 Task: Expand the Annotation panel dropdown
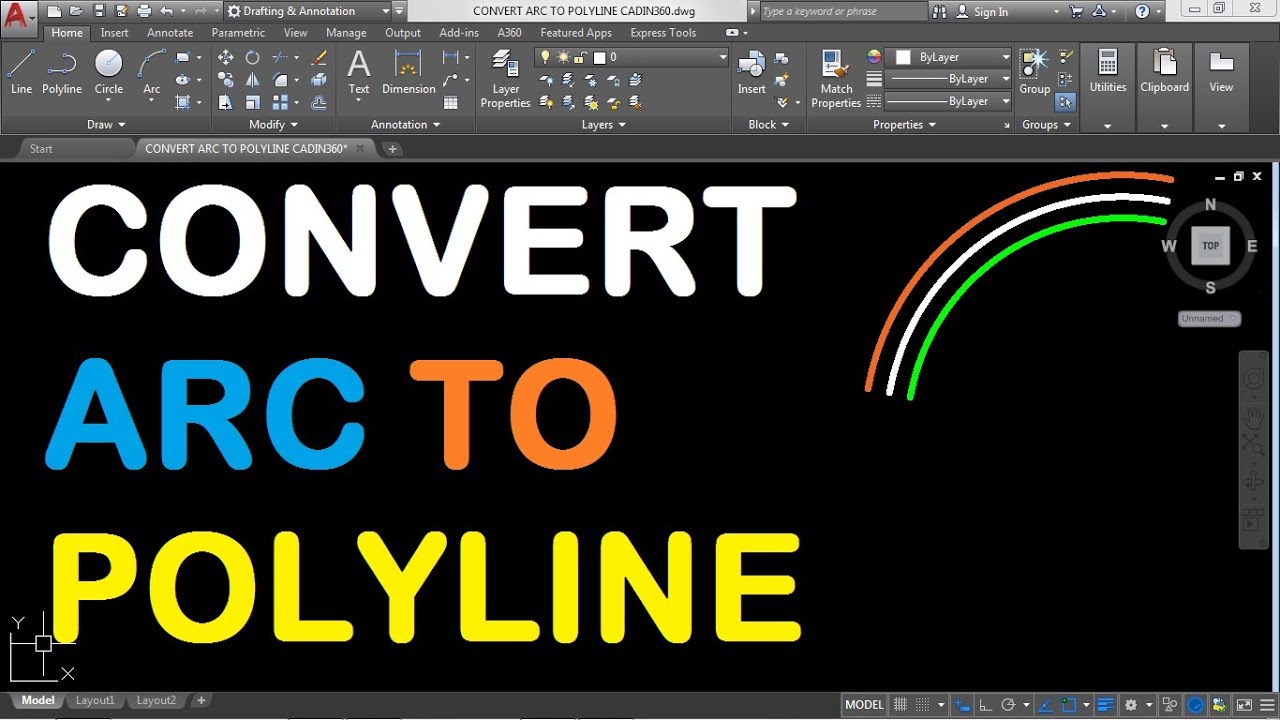(x=405, y=125)
